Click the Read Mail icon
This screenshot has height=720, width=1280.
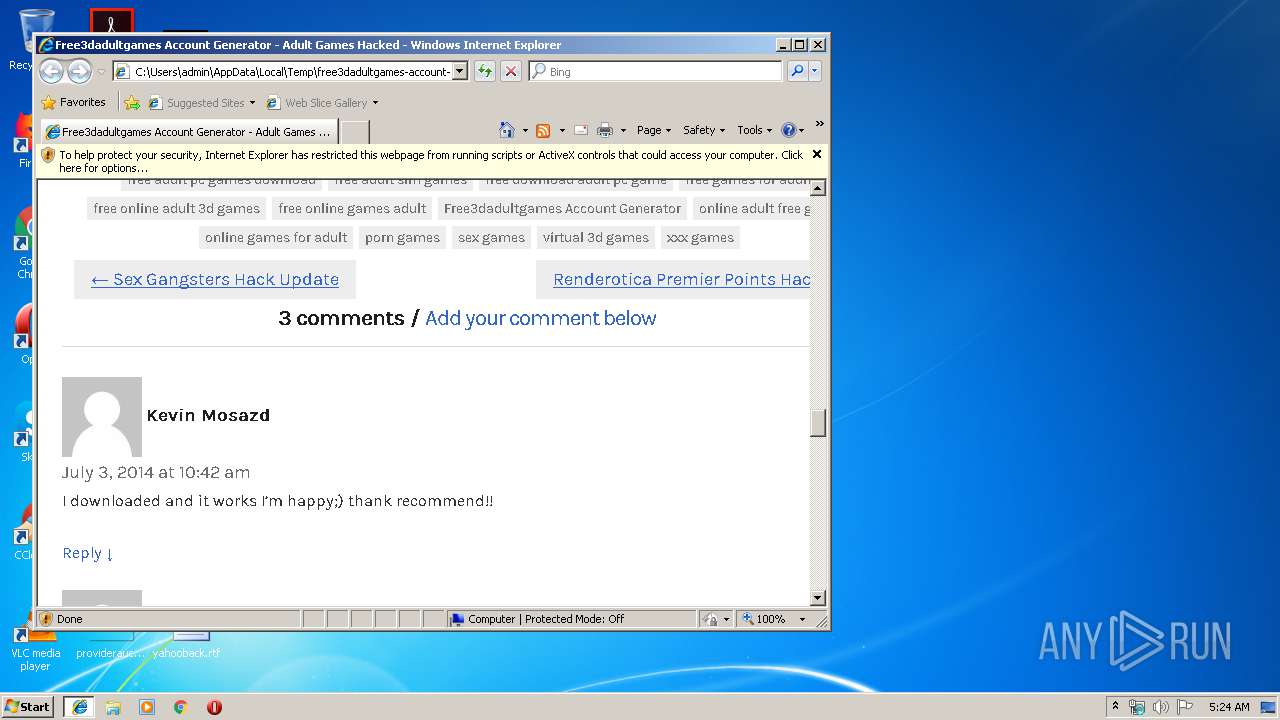580,130
